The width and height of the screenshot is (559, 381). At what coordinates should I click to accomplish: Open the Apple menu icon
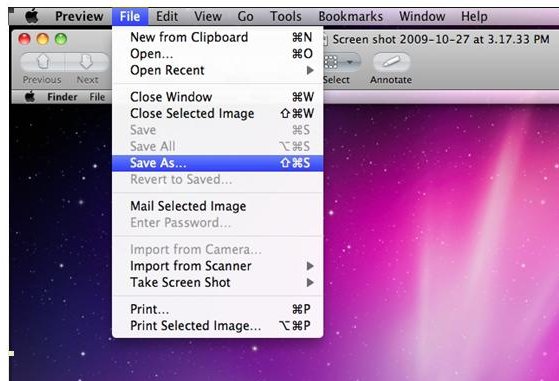(32, 16)
